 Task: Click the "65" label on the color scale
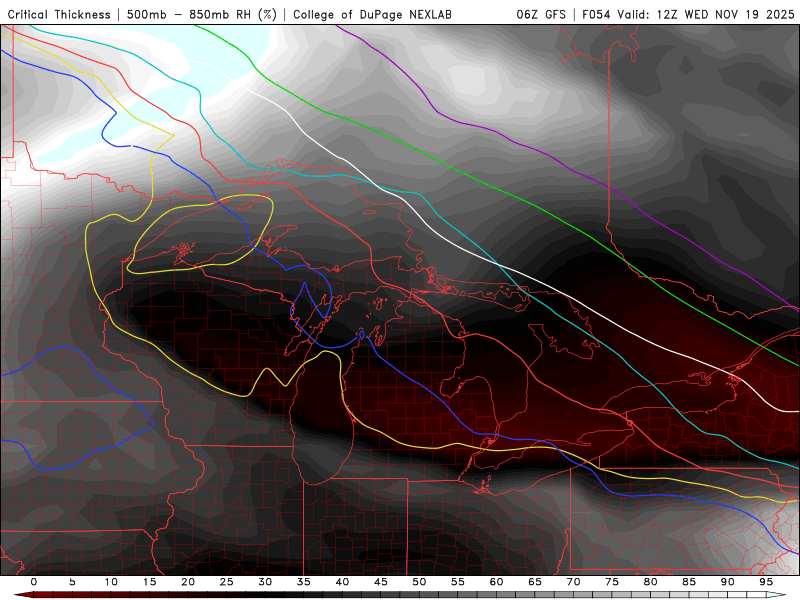[x=535, y=582]
